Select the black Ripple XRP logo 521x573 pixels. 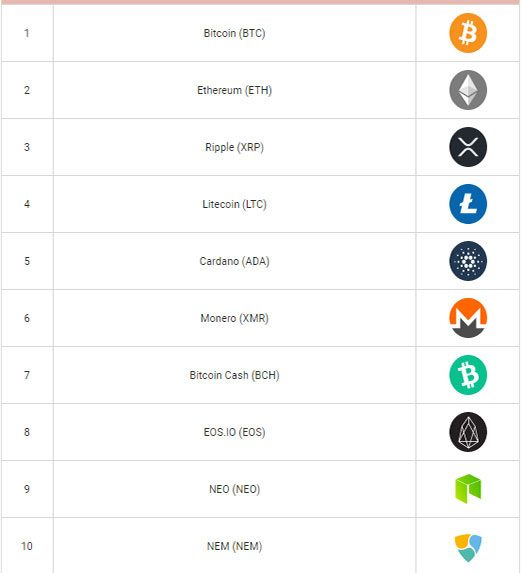[x=468, y=147]
